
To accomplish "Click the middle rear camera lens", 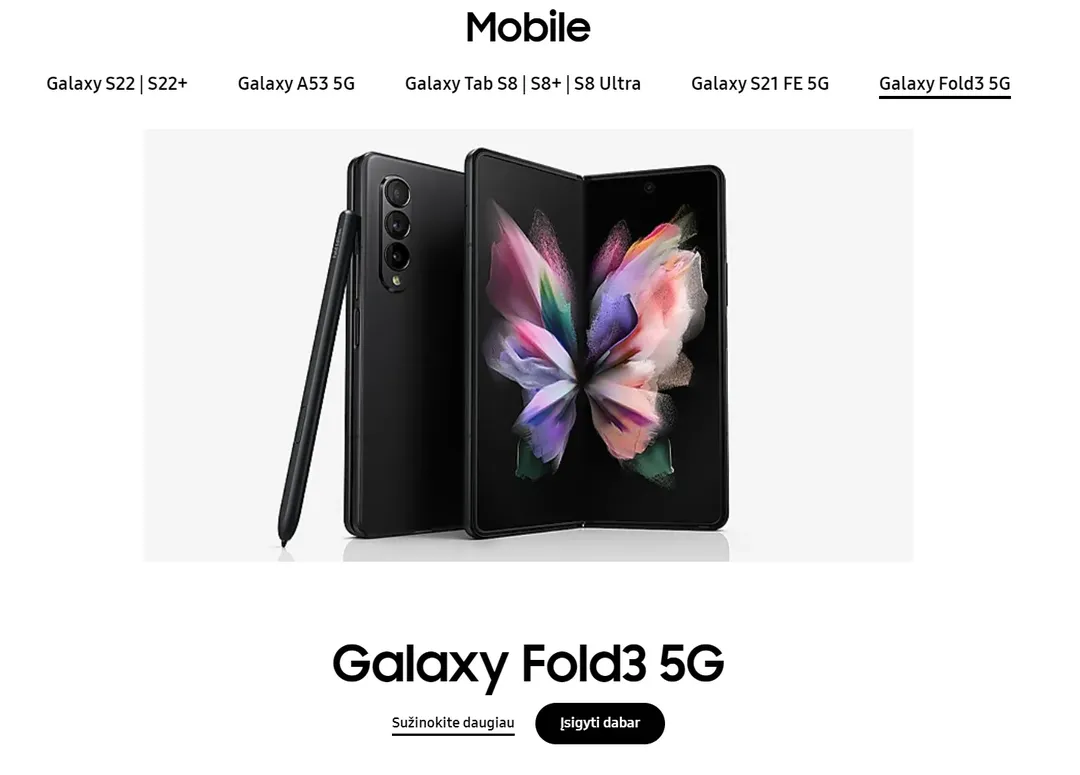I will (397, 224).
